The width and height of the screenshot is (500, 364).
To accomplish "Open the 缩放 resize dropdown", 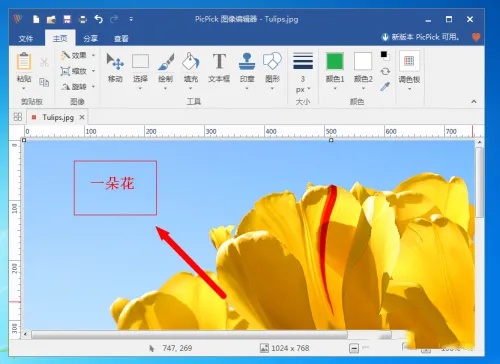I will [x=78, y=71].
